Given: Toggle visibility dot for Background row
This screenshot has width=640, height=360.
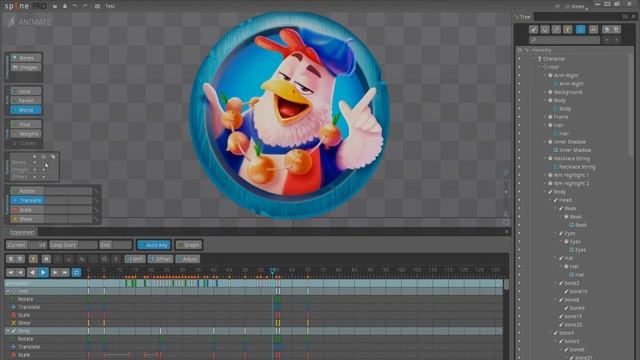Looking at the screenshot, I should coord(519,92).
